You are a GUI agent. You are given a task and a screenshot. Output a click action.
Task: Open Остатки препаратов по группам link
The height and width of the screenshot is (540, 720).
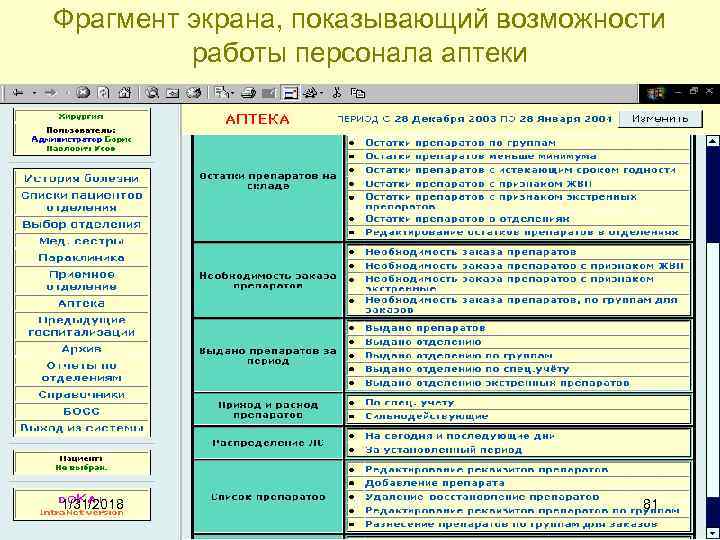tap(461, 143)
